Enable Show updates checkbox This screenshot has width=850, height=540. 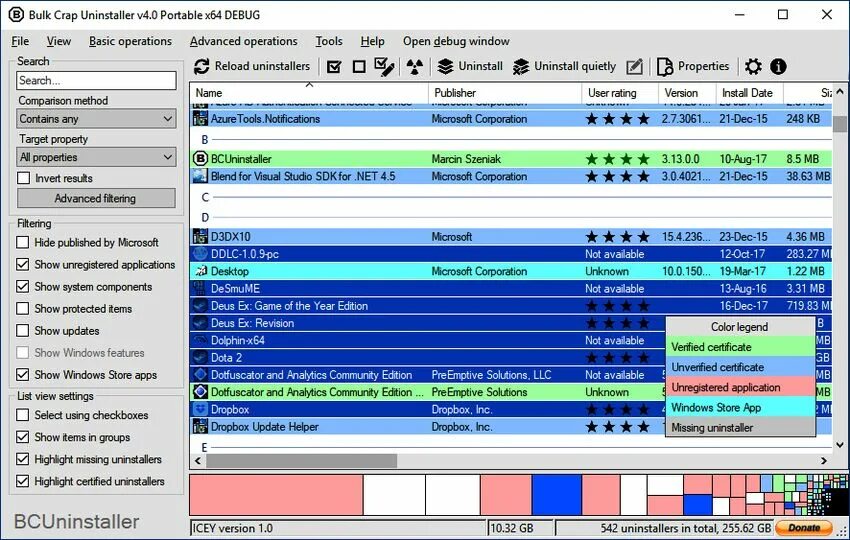(23, 331)
